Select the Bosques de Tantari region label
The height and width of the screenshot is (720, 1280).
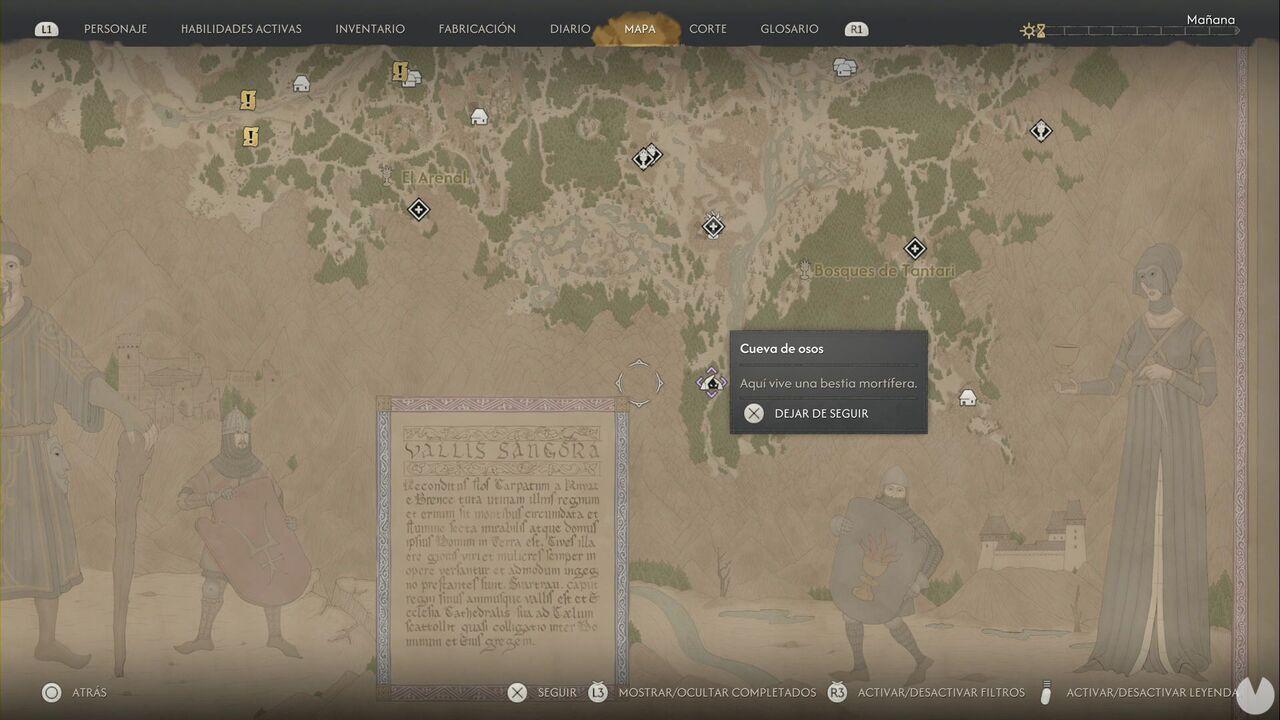tap(884, 271)
